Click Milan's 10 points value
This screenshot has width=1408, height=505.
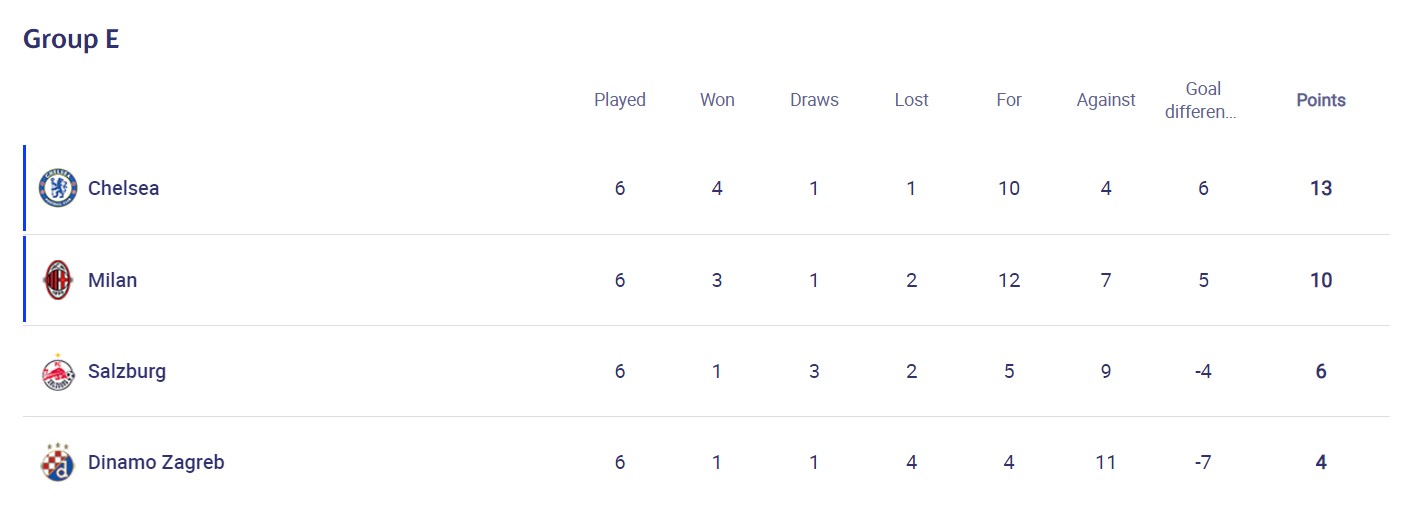pyautogui.click(x=1321, y=280)
